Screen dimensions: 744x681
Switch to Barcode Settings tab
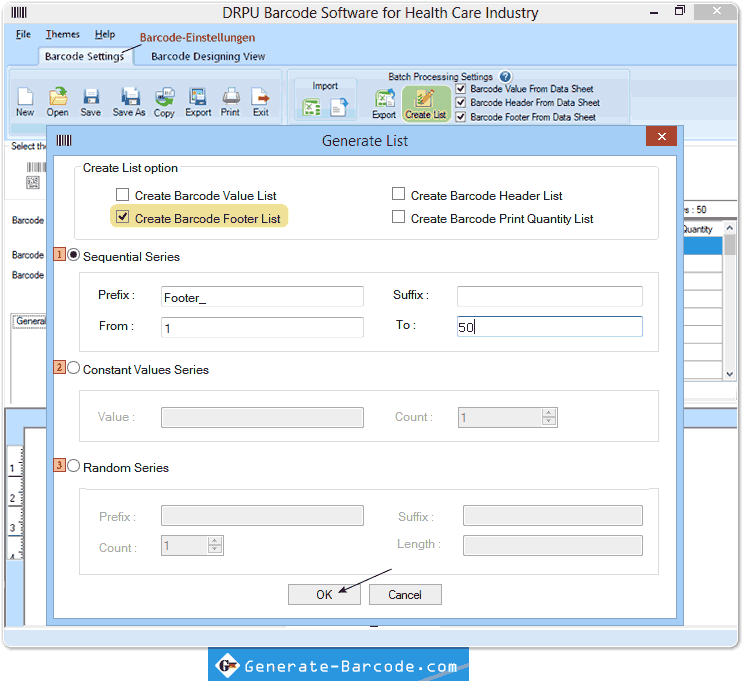pyautogui.click(x=84, y=56)
